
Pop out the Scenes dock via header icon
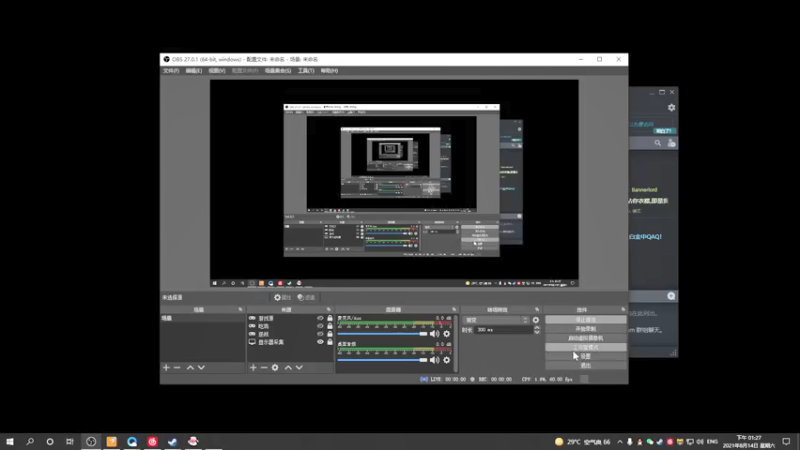240,310
